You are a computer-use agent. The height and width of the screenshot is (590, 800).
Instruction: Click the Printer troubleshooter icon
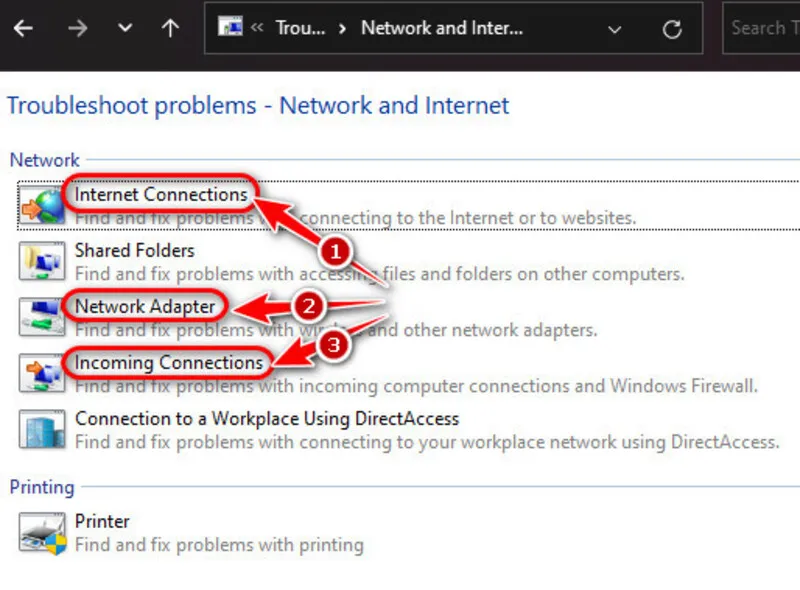(42, 533)
